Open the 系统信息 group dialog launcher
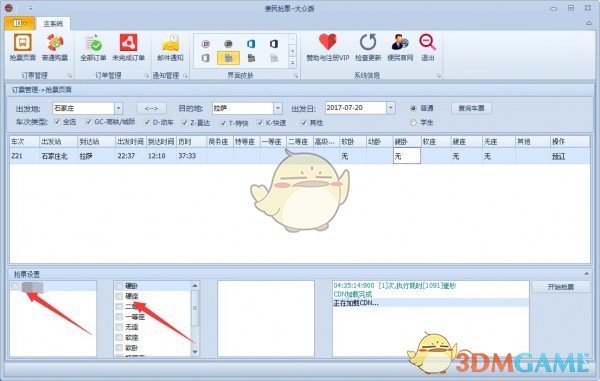The image size is (600, 381). [439, 76]
